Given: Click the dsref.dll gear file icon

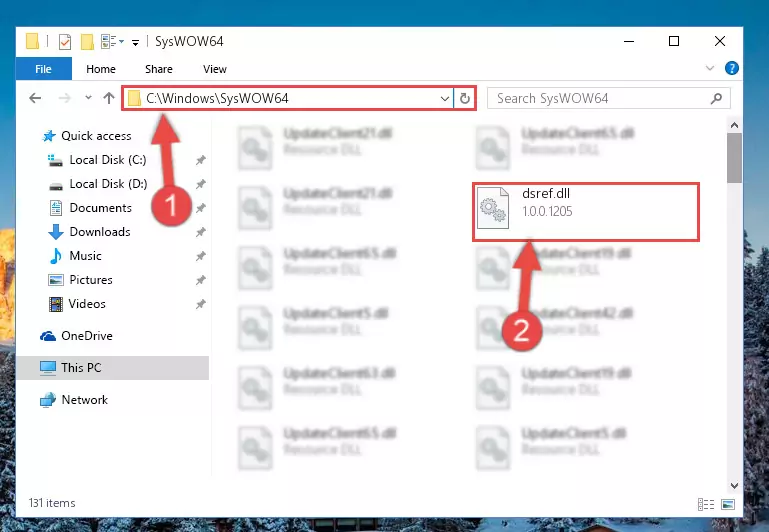Looking at the screenshot, I should pos(493,208).
